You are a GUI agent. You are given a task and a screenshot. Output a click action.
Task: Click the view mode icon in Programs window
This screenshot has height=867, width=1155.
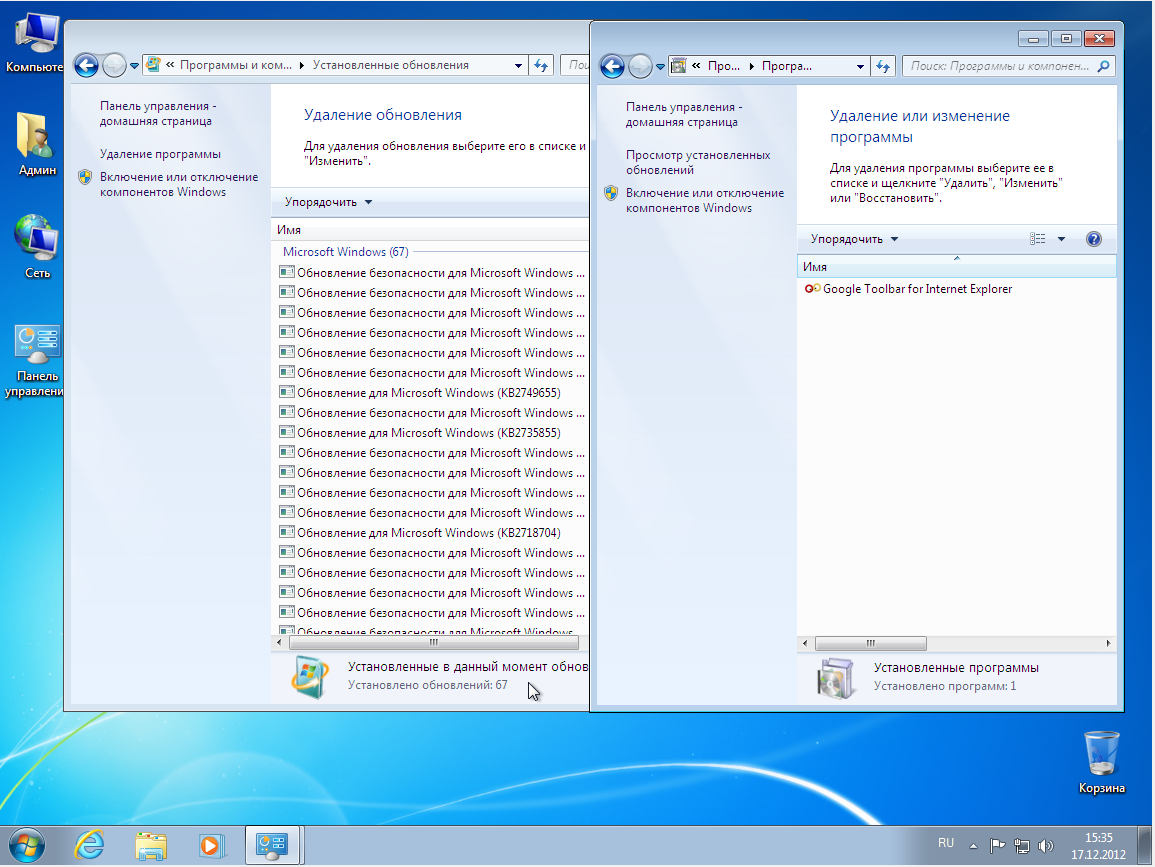pos(1038,239)
